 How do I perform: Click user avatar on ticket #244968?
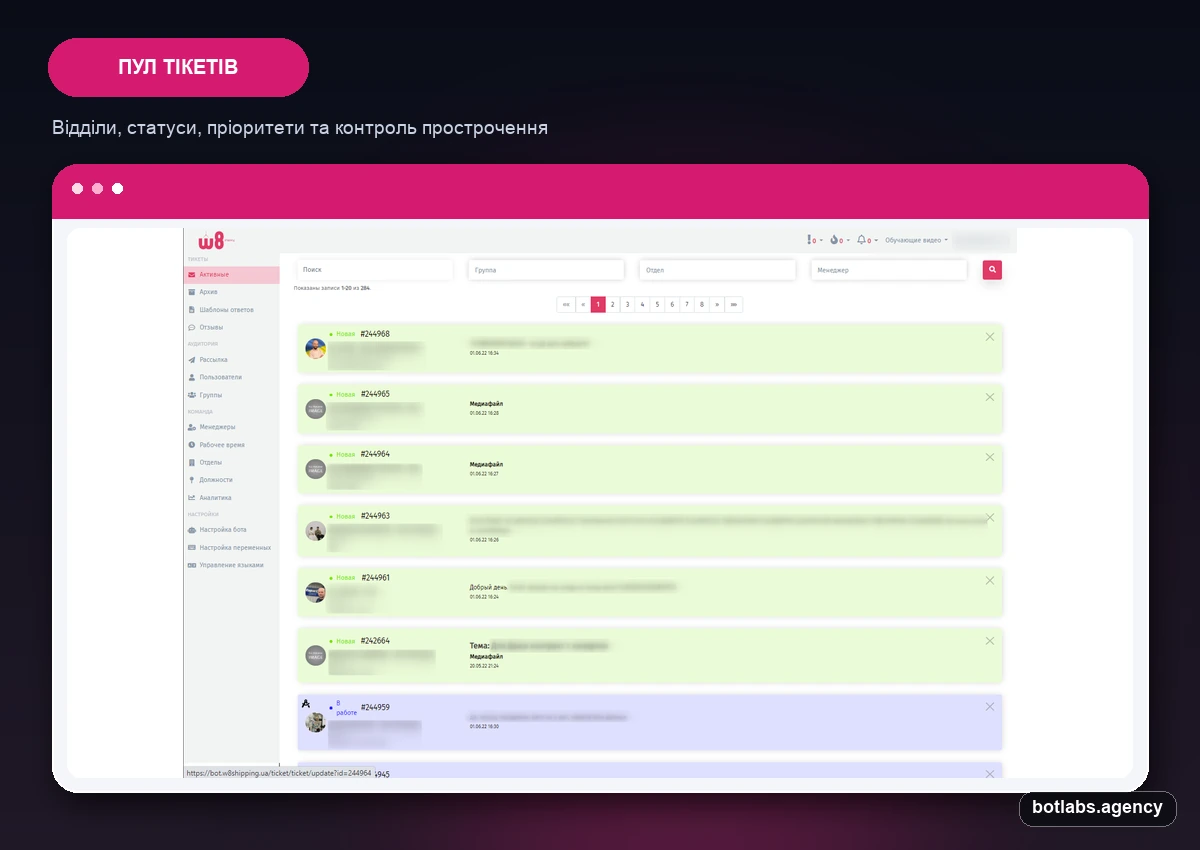point(315,349)
